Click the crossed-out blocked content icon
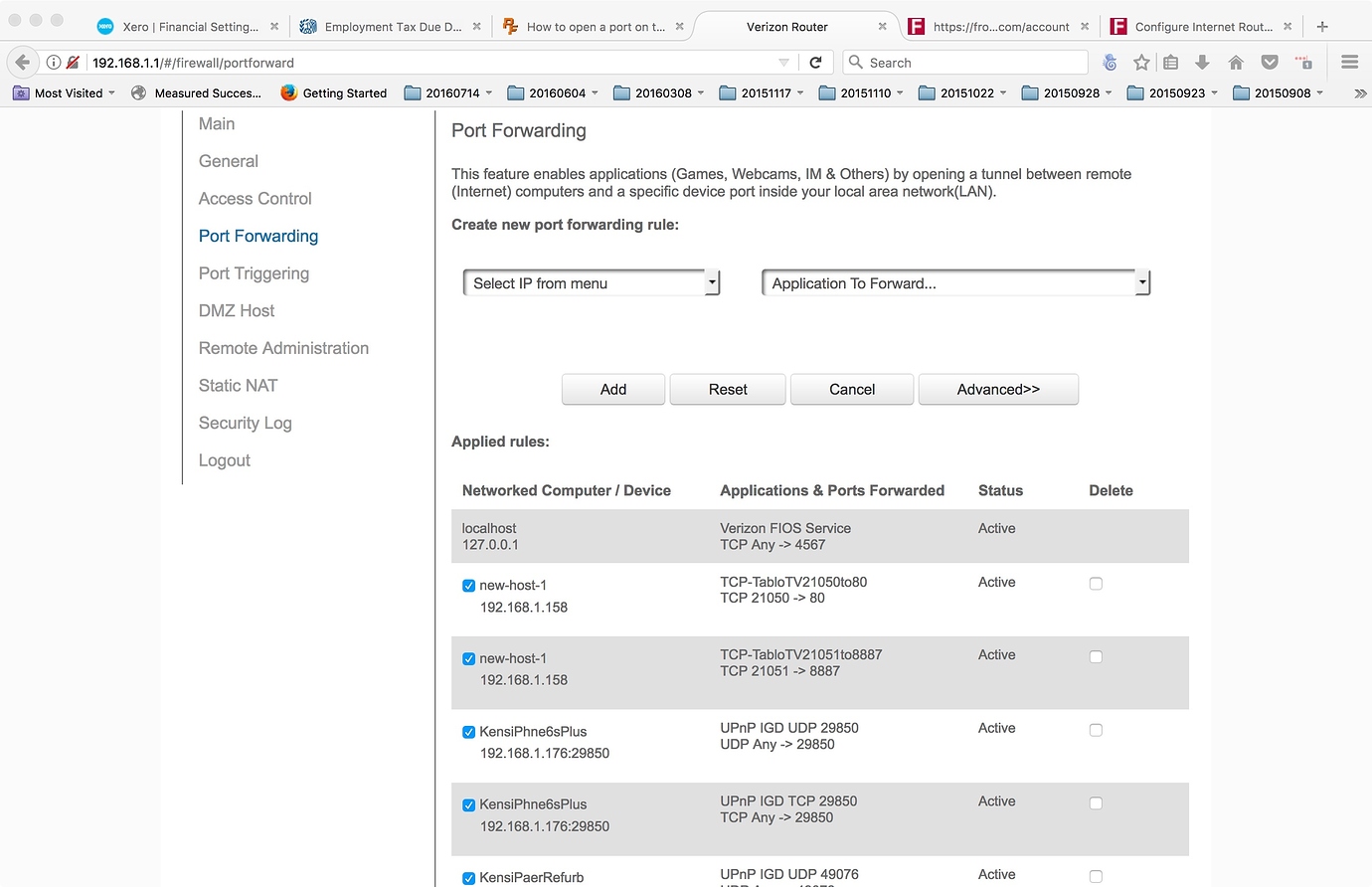This screenshot has height=887, width=1372. pos(73,63)
